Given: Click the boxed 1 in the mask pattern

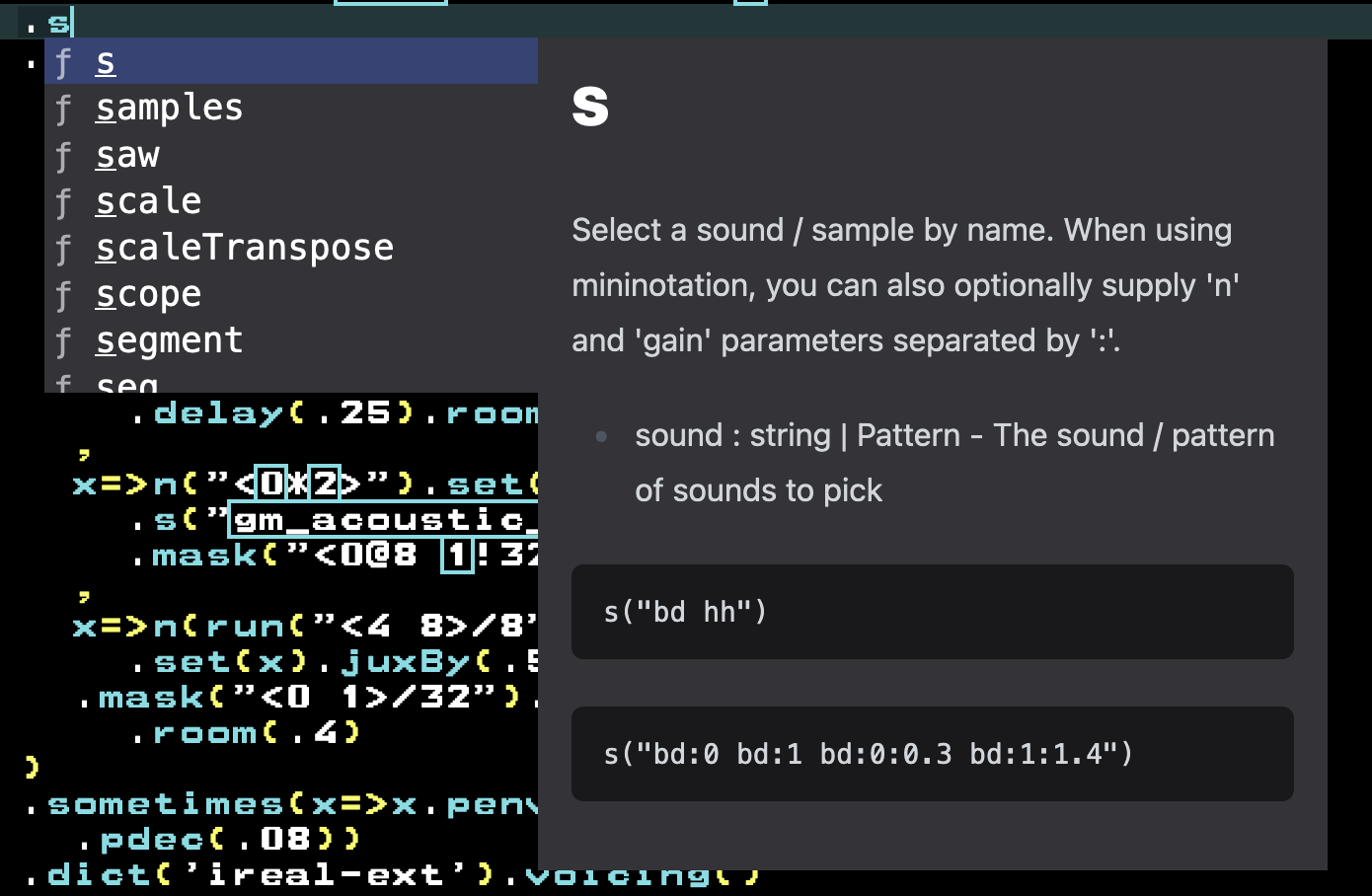Looking at the screenshot, I should 456,555.
